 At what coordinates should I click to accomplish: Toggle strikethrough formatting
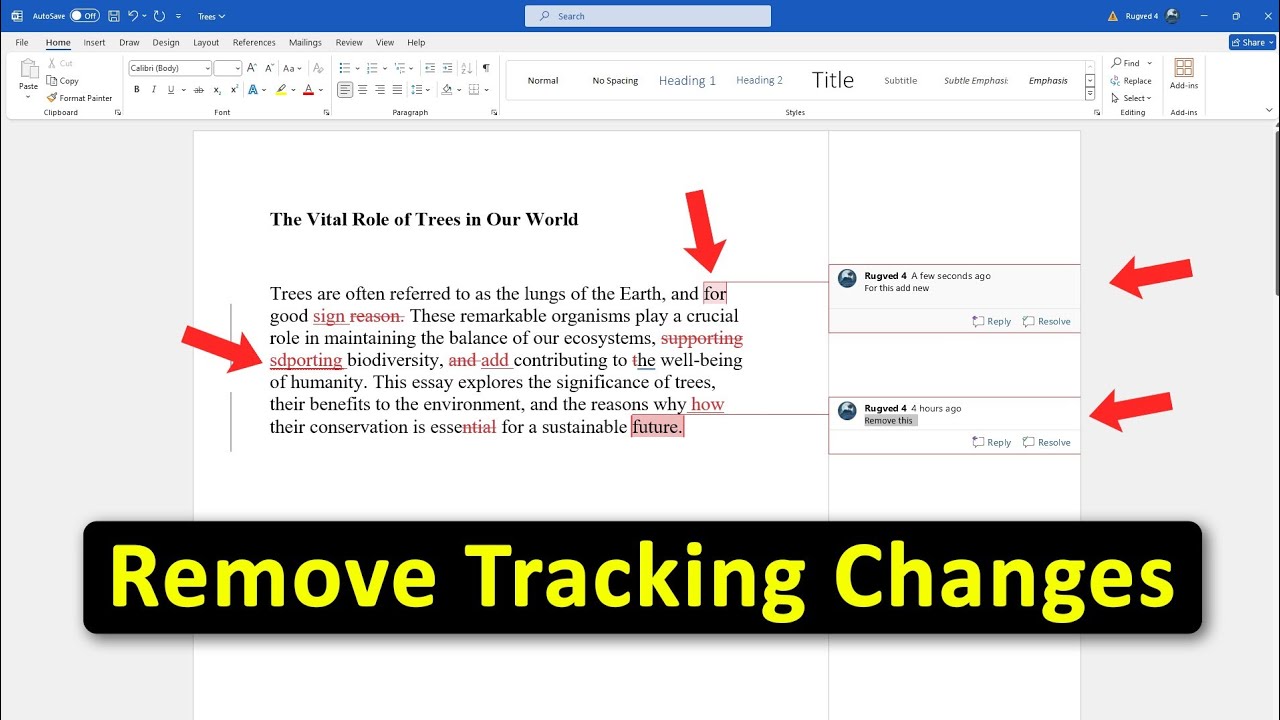click(199, 90)
